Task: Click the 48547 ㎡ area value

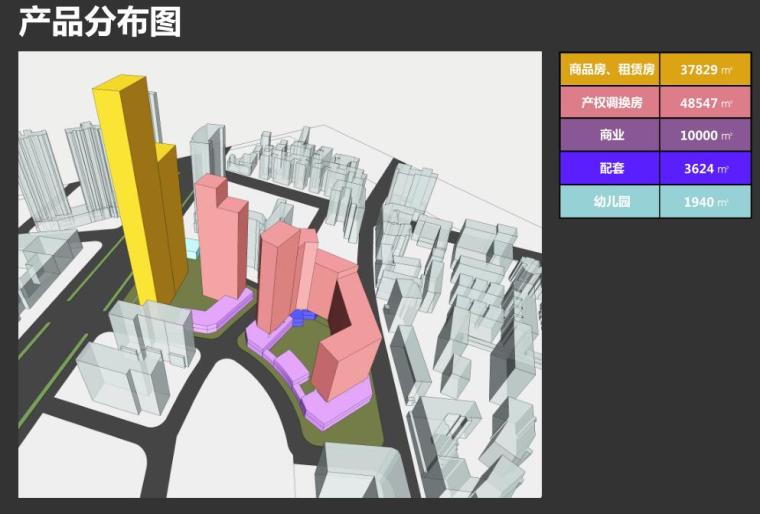Action: [x=705, y=103]
